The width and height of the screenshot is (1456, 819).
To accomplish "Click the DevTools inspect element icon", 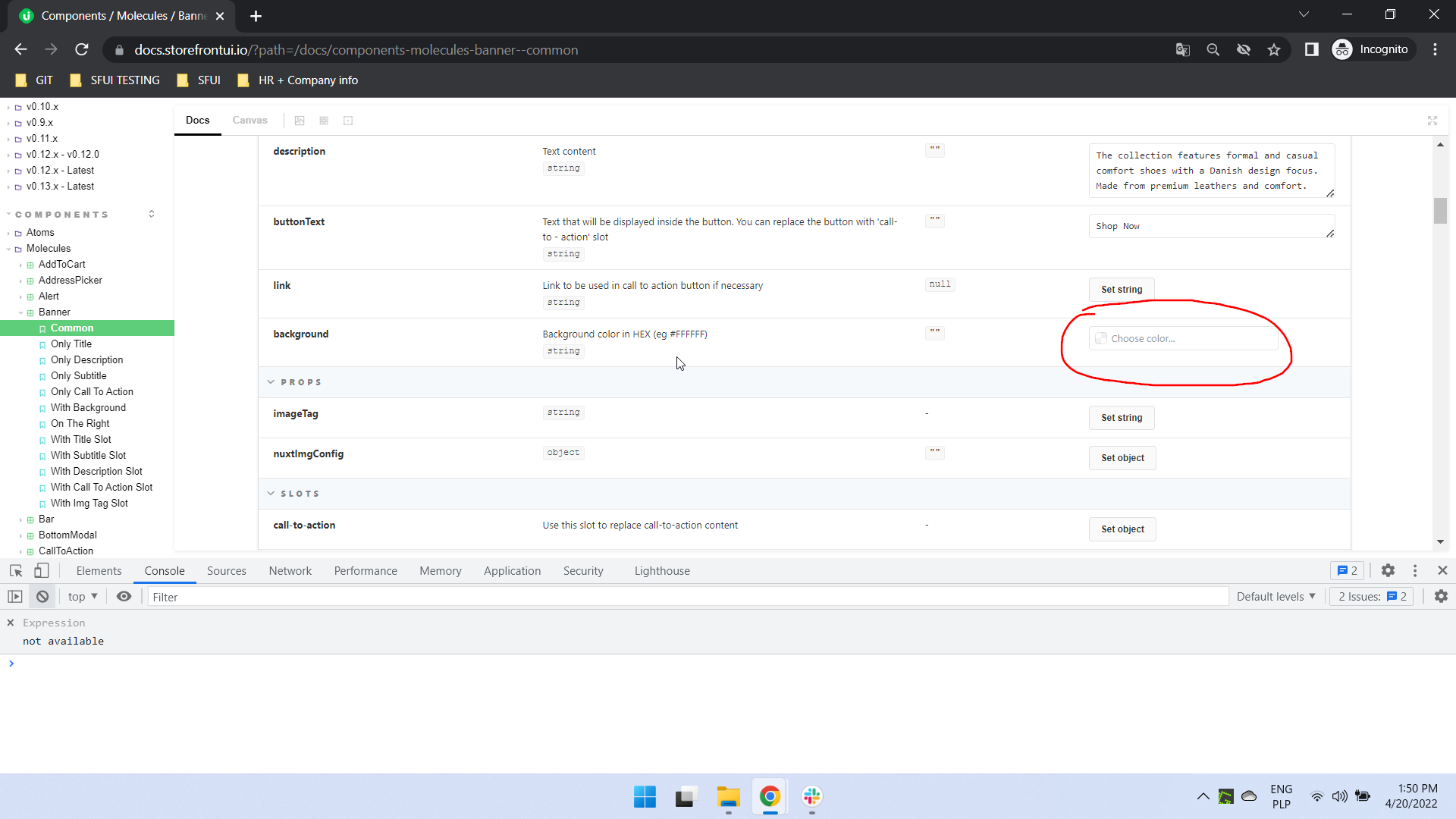I will click(x=16, y=571).
